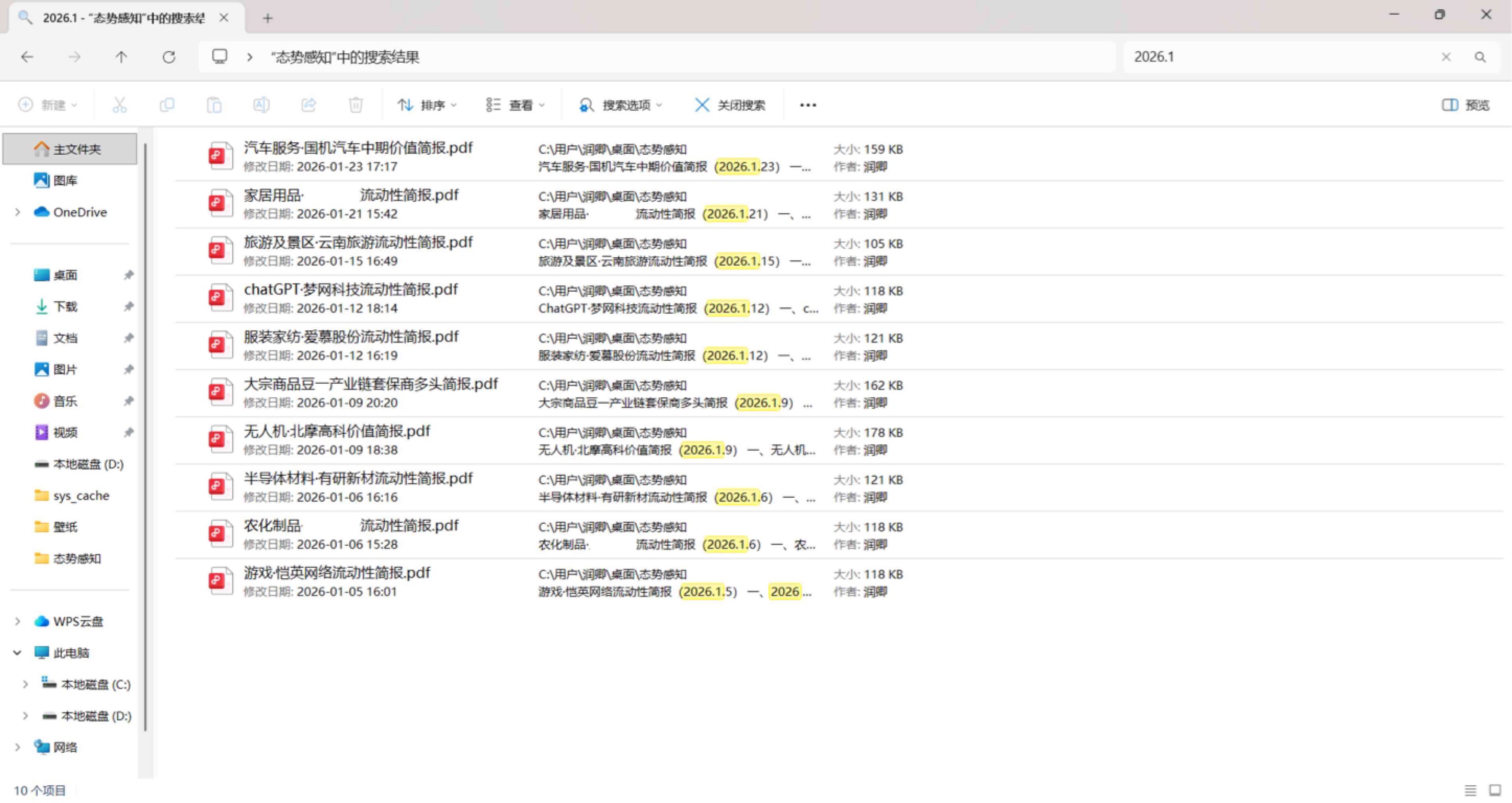
Task: Select 无人机·北摩高科价值简报.pdf file
Action: coord(336,431)
